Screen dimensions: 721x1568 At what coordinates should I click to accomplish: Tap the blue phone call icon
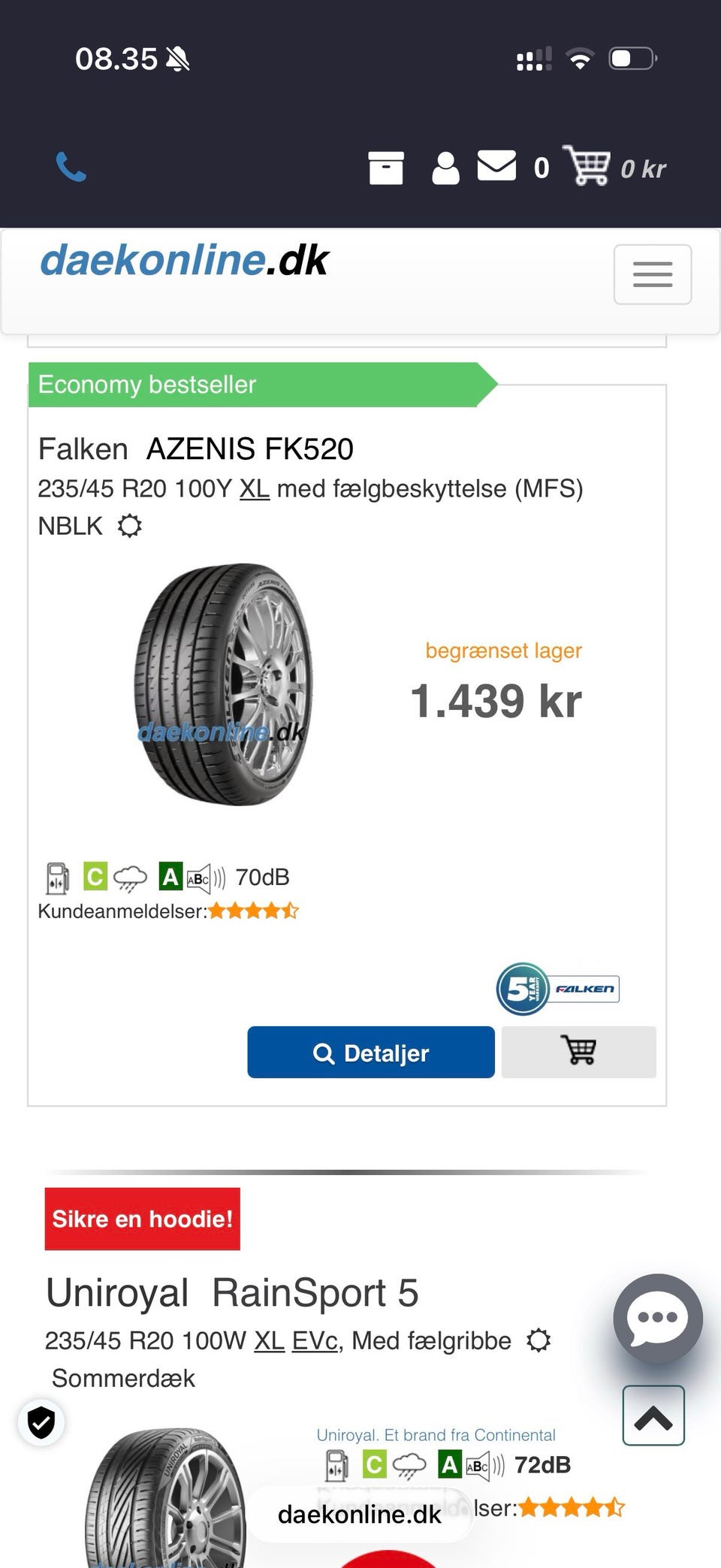71,167
